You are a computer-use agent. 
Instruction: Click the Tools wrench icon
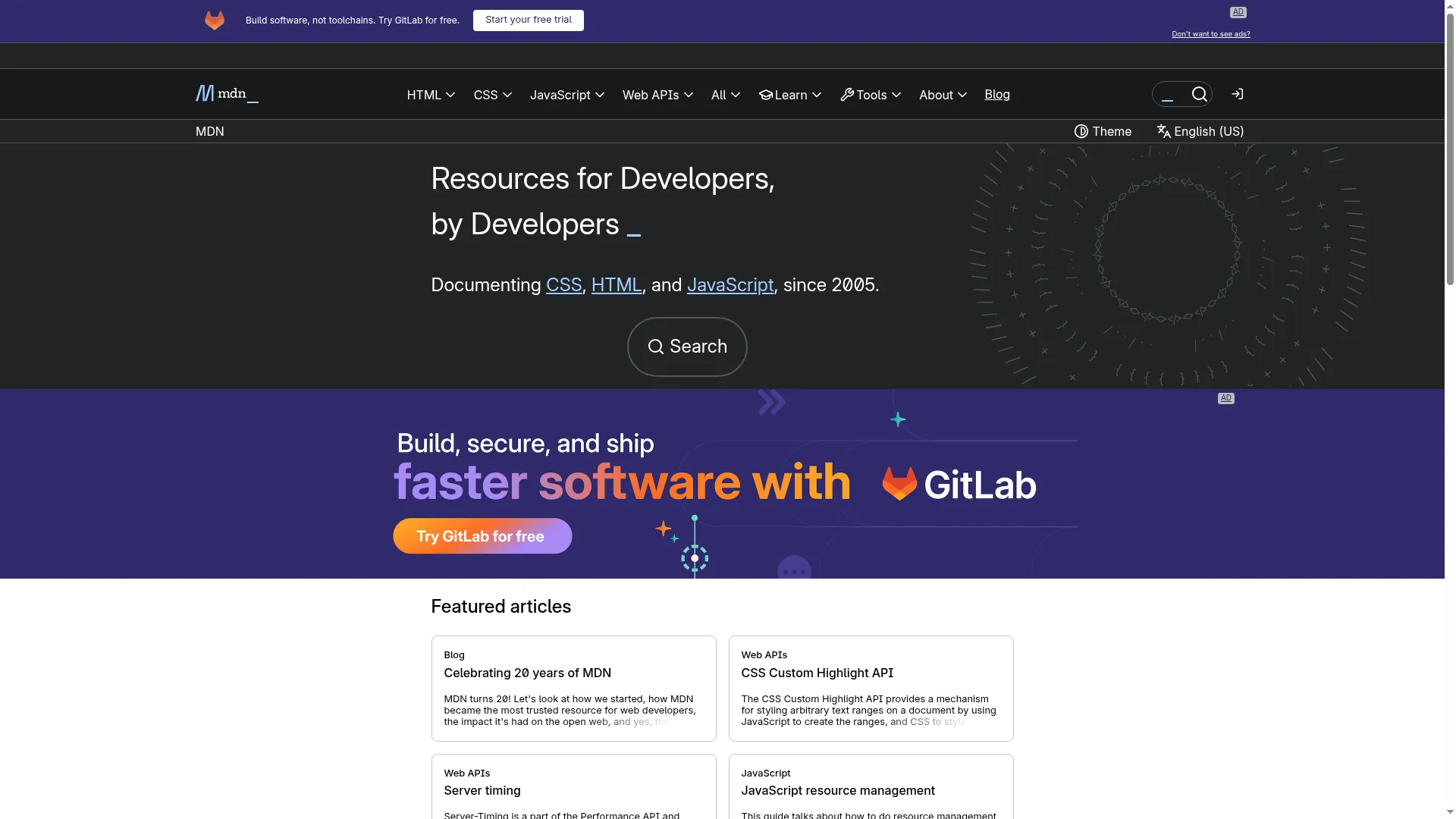847,95
